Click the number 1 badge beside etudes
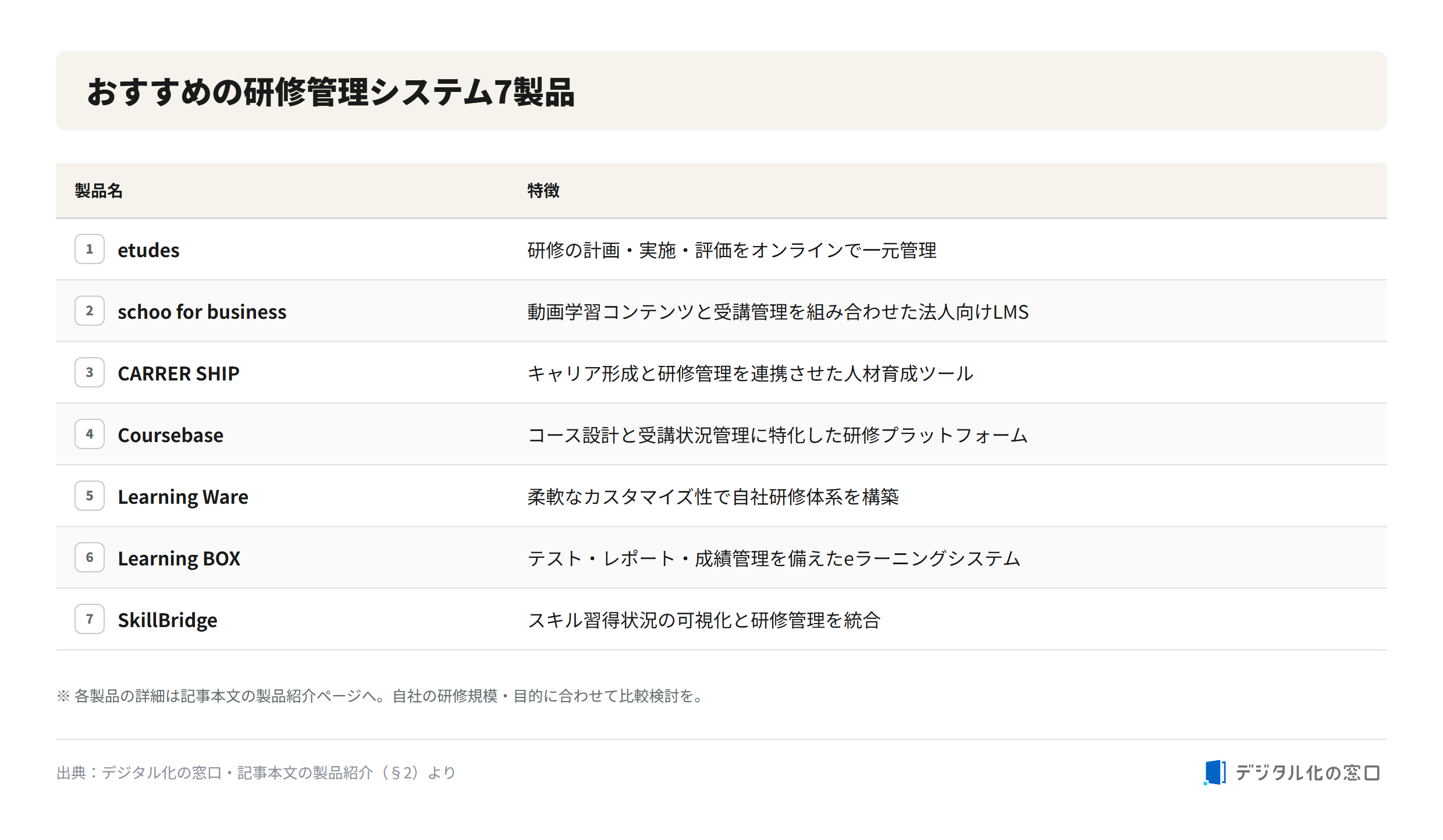 (x=90, y=249)
